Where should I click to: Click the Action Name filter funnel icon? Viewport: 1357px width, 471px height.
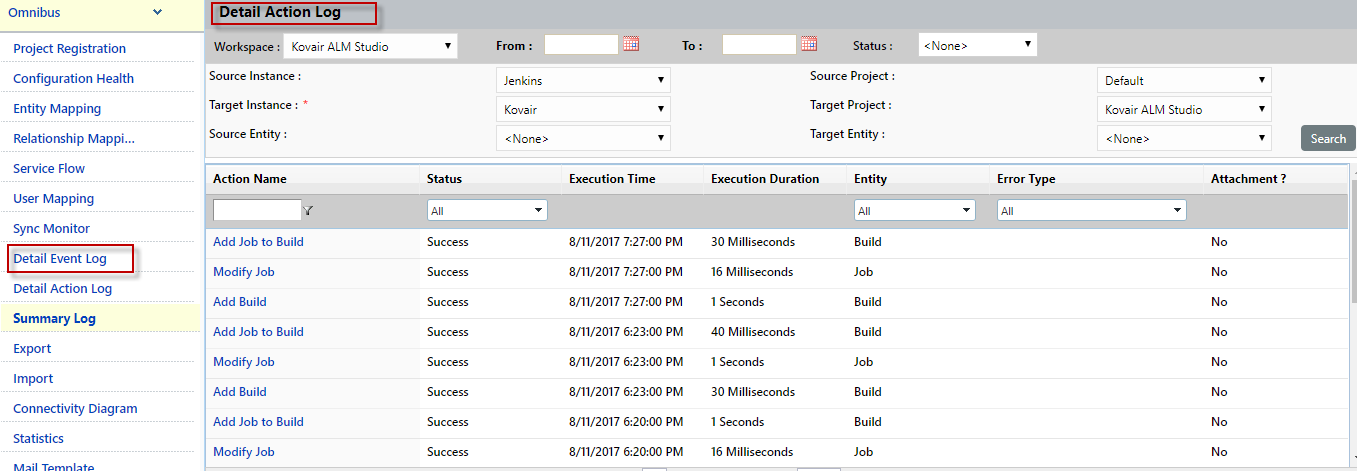coord(309,211)
